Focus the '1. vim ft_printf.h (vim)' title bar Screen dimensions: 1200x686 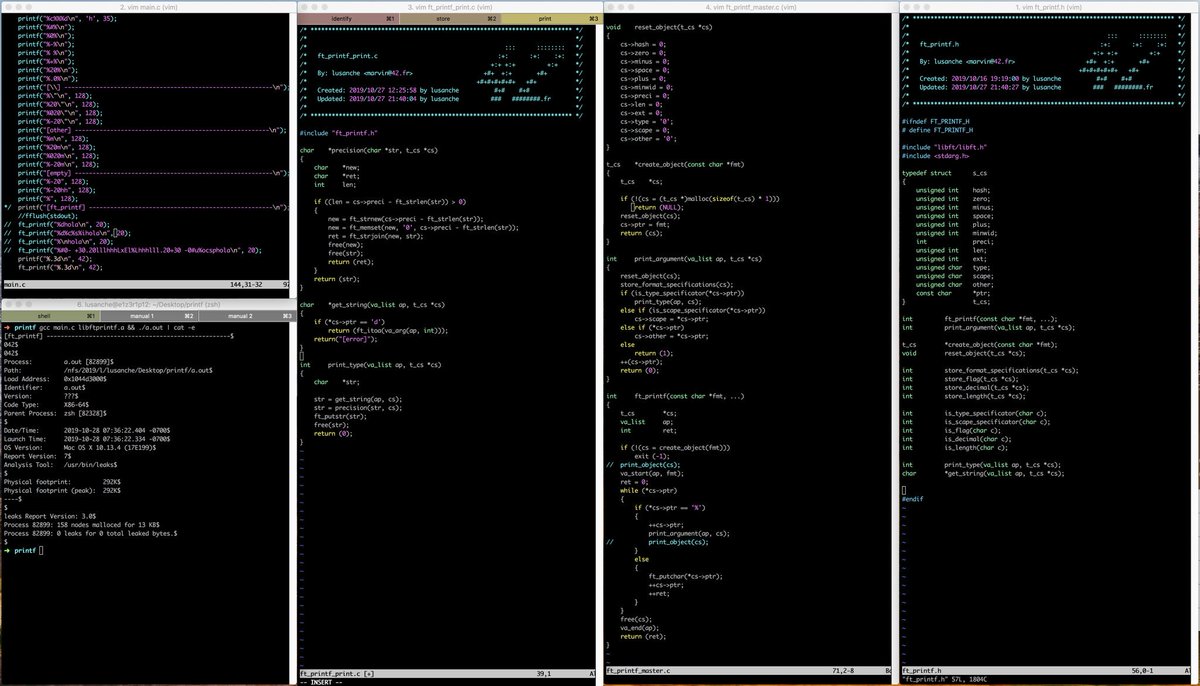(x=1048, y=6)
